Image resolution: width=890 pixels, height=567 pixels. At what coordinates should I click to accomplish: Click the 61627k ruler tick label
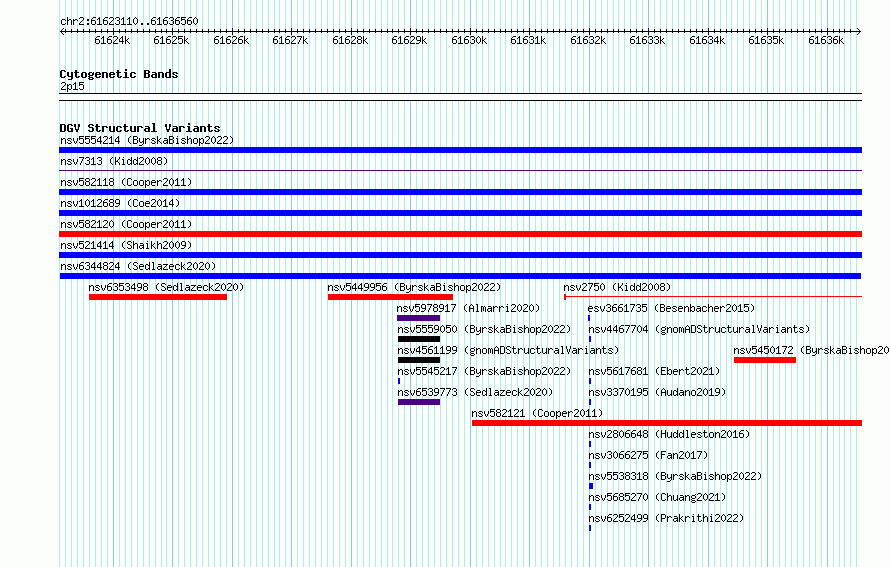coord(290,40)
